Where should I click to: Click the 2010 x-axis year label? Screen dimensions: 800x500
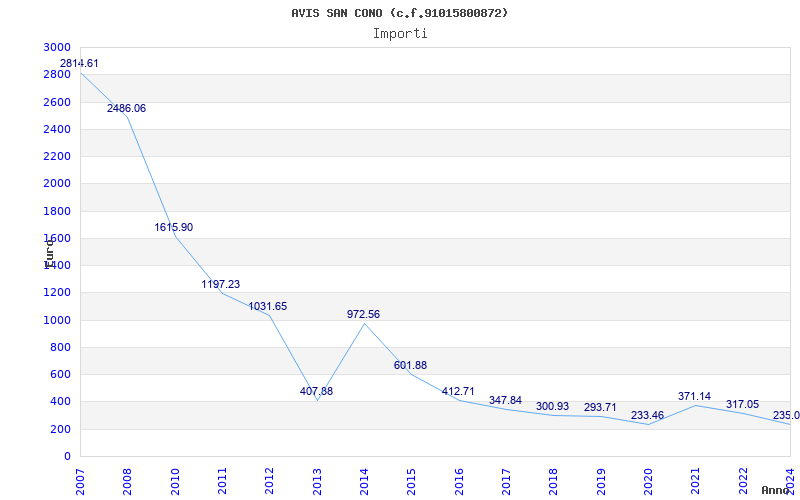click(x=175, y=481)
